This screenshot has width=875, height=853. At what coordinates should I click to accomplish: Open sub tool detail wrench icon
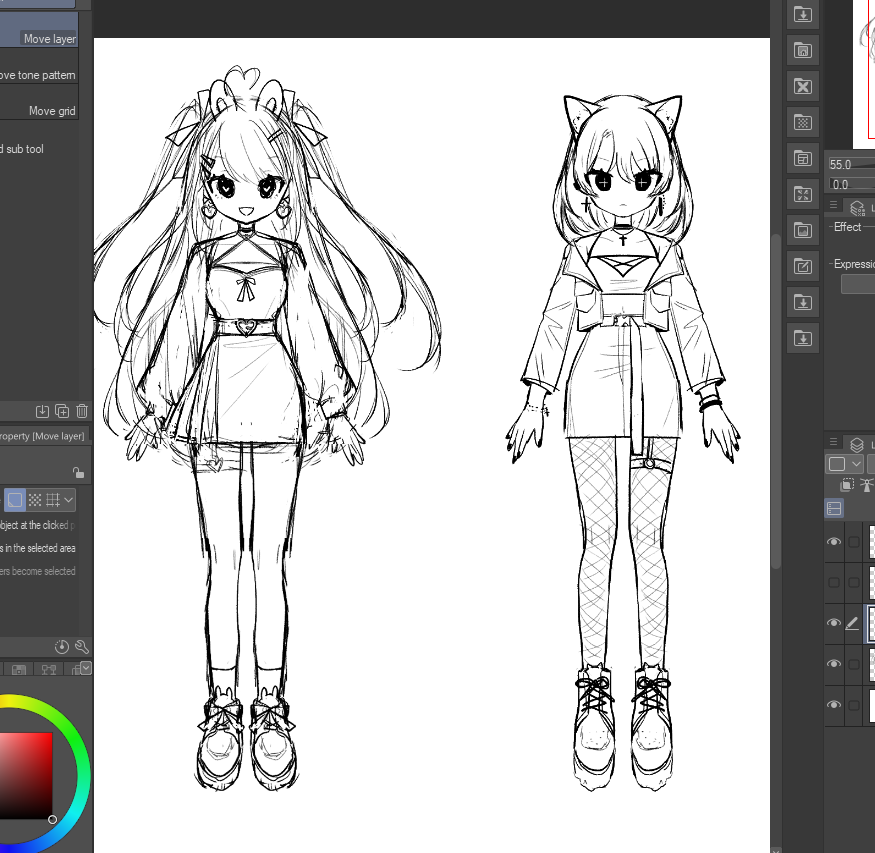82,647
